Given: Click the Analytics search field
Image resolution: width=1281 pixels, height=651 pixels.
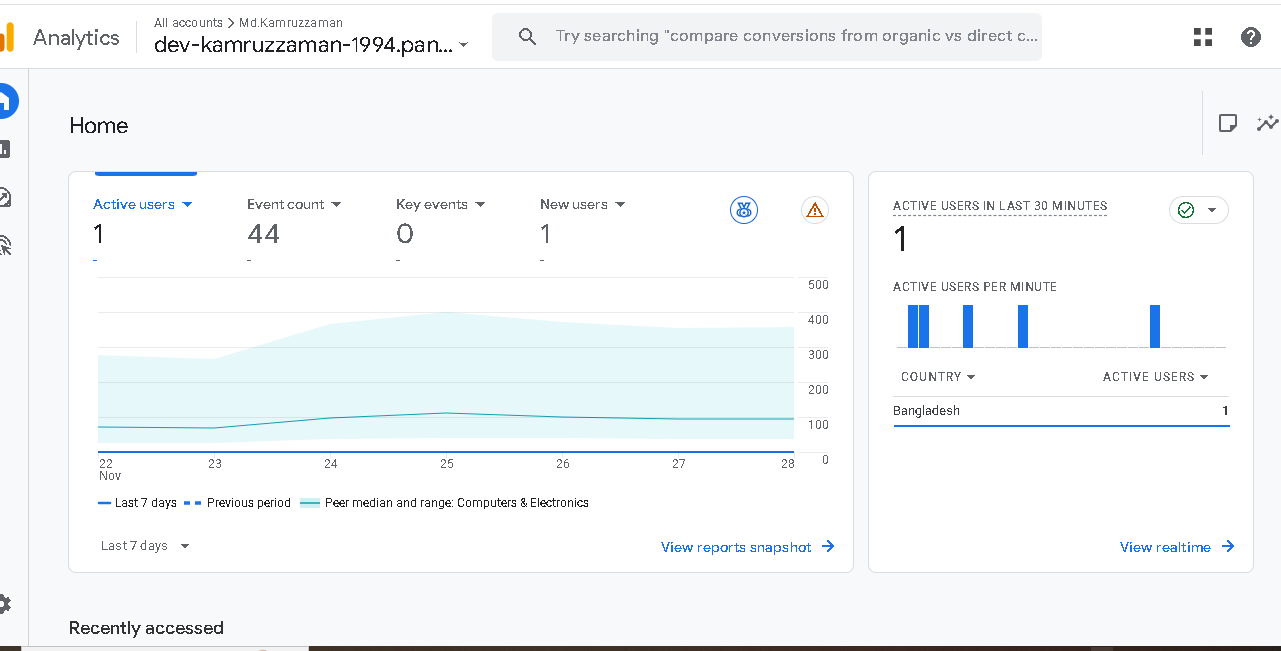Looking at the screenshot, I should point(790,37).
